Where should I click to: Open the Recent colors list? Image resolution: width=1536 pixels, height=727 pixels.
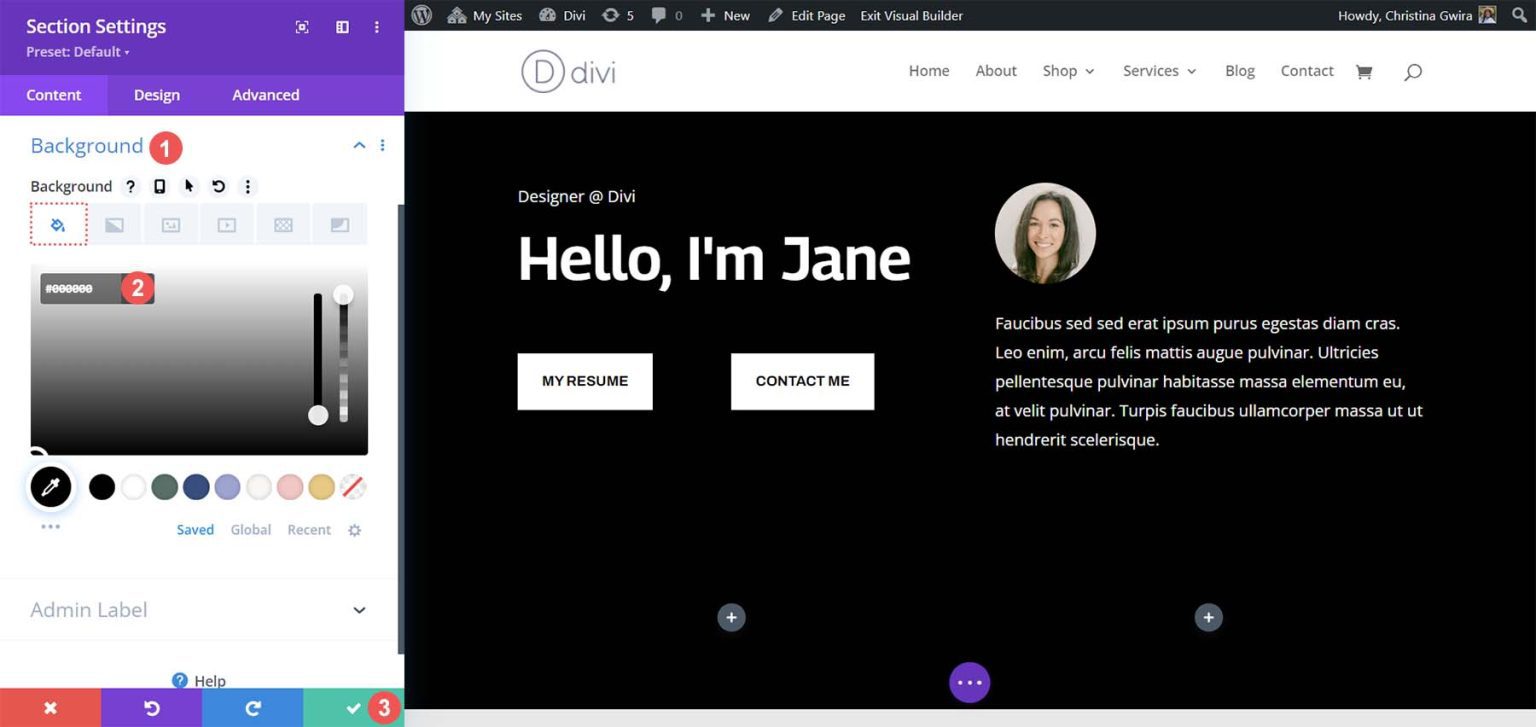[x=309, y=530]
